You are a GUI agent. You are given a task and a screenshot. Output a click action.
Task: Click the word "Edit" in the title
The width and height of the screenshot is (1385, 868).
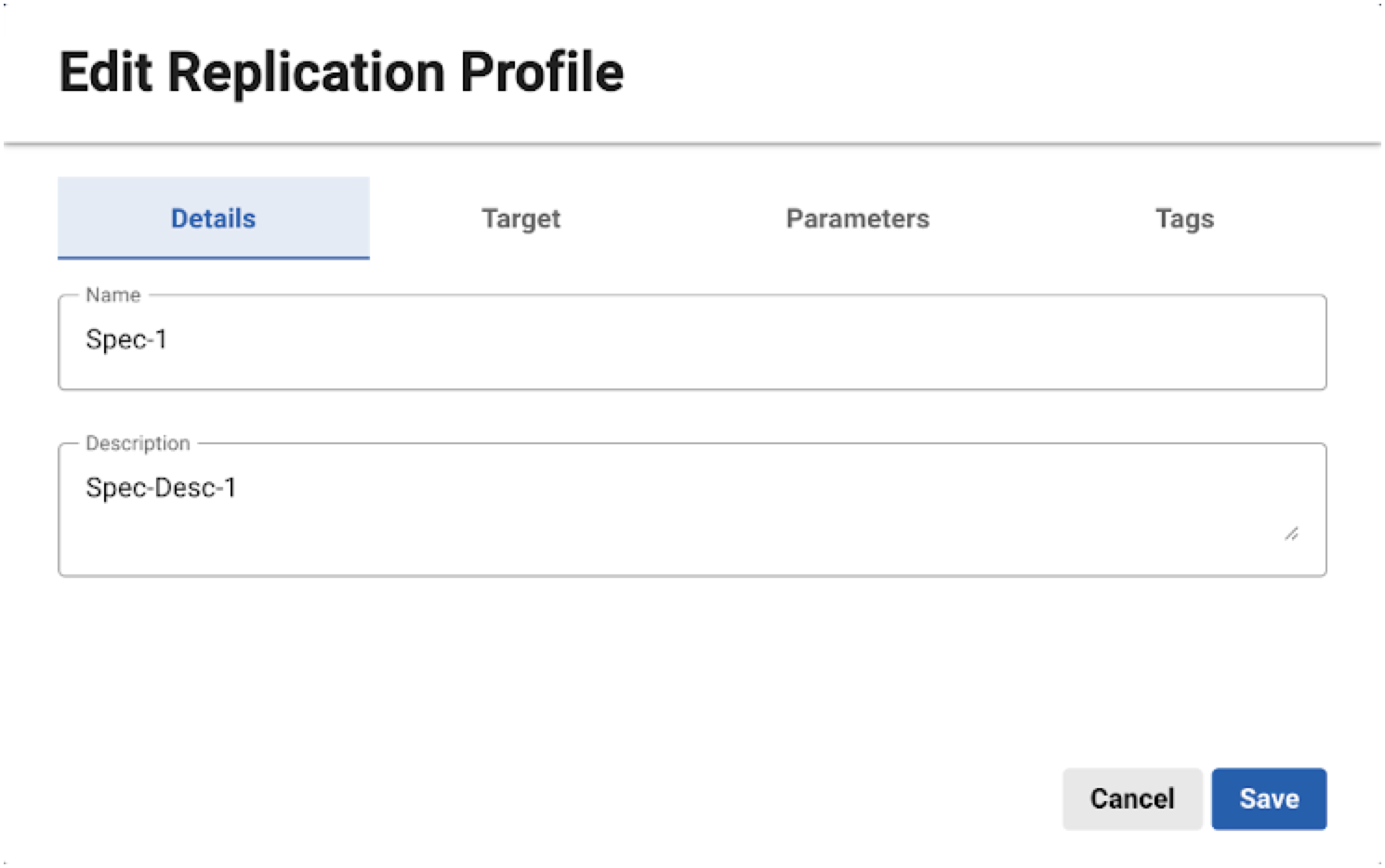click(105, 72)
